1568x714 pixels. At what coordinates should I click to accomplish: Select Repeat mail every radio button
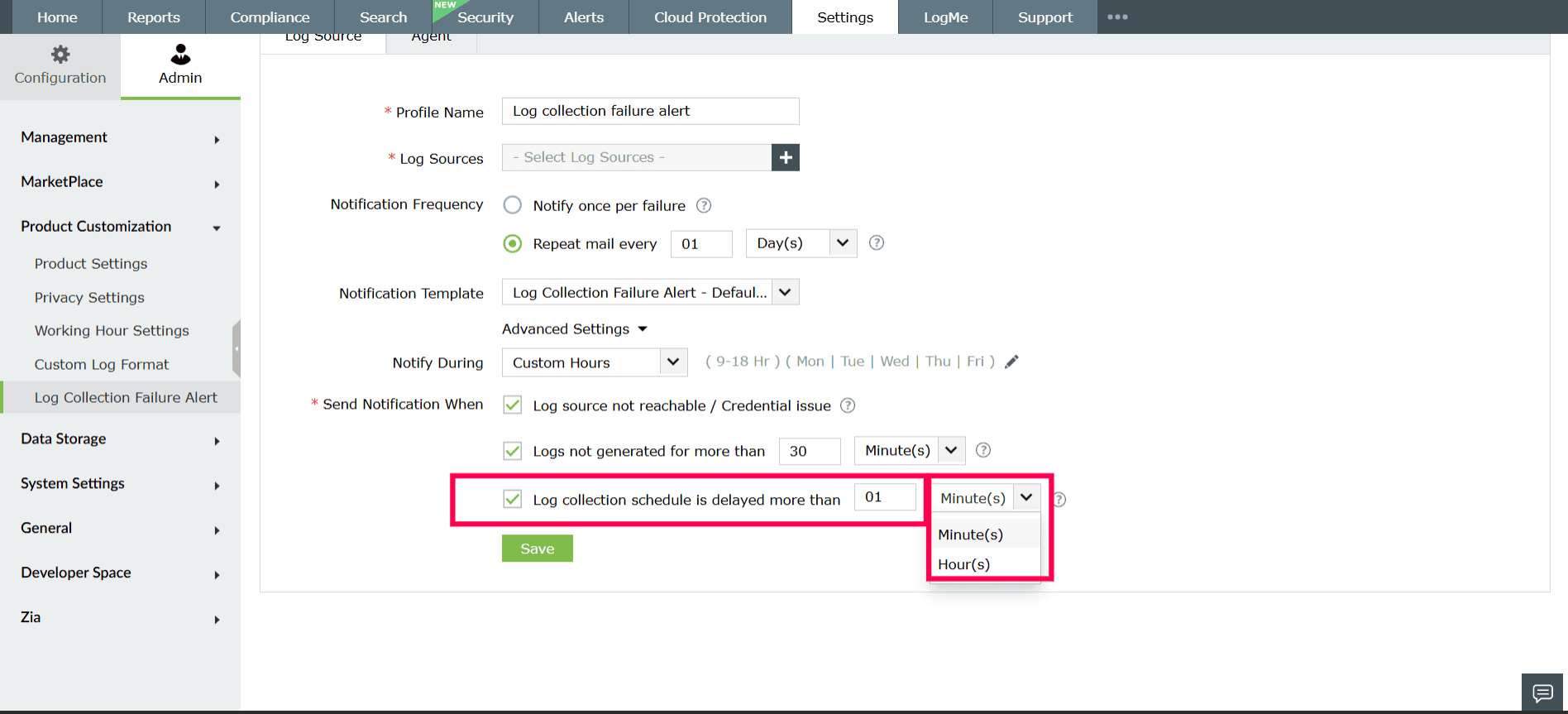coord(513,243)
